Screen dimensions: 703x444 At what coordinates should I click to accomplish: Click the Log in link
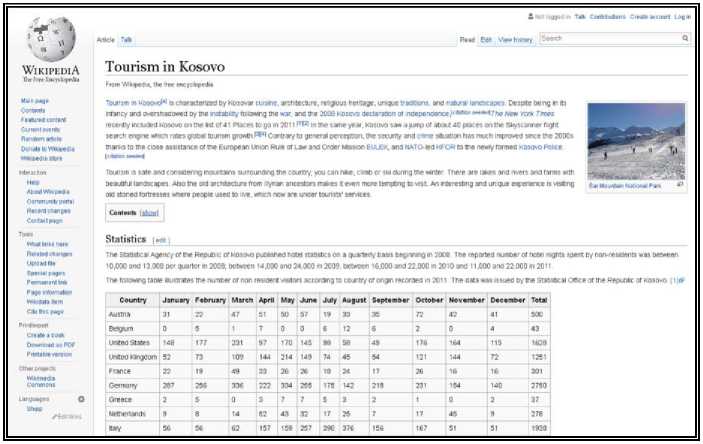point(682,17)
